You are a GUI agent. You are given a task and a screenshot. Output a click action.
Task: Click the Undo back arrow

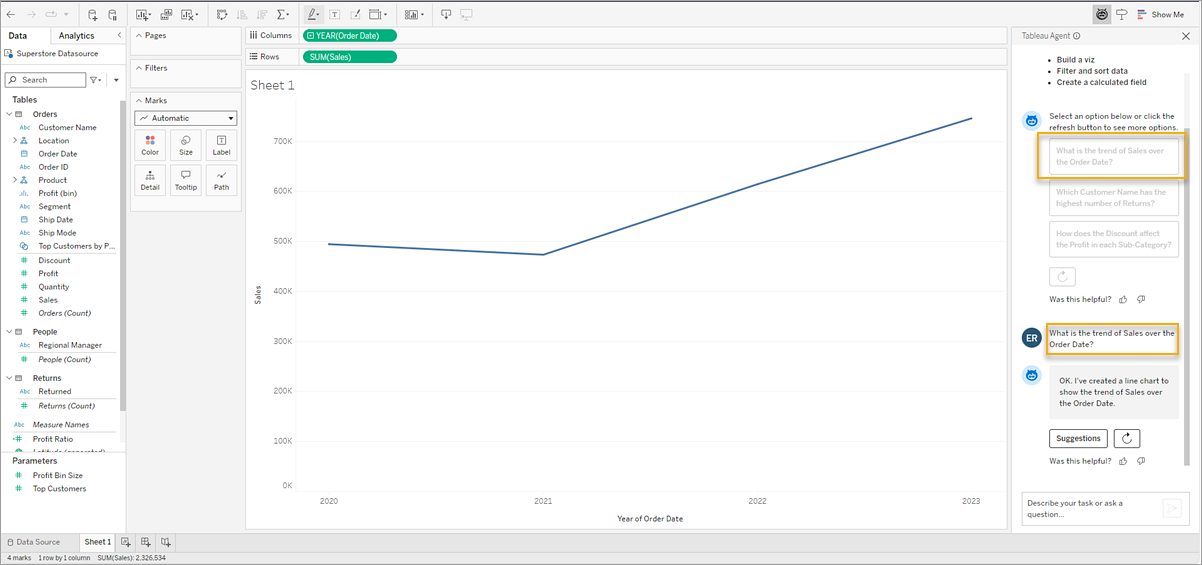(x=11, y=15)
